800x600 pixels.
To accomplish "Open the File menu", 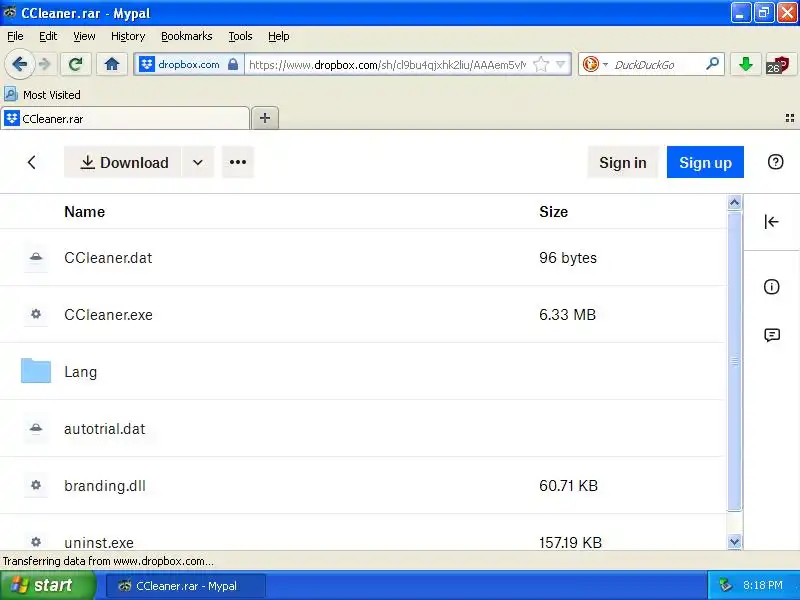I will point(15,36).
